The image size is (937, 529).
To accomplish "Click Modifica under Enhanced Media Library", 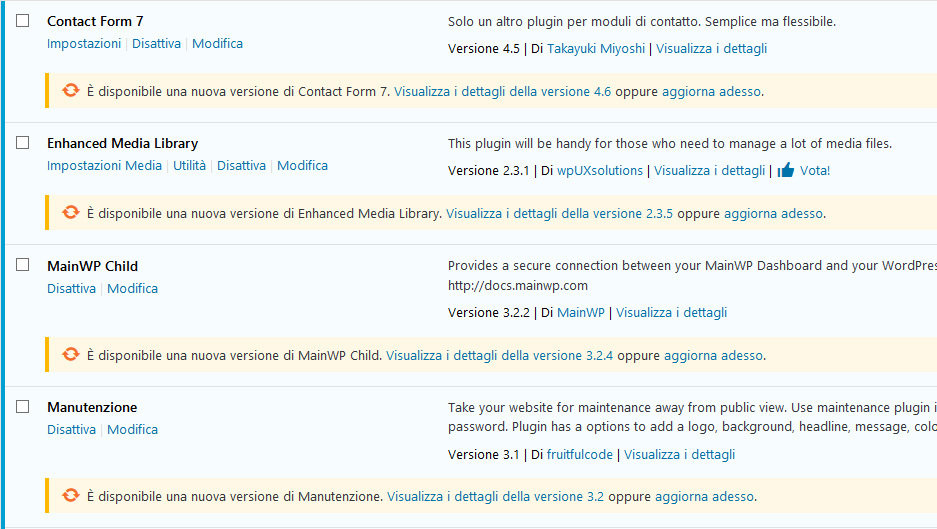I will (x=302, y=166).
